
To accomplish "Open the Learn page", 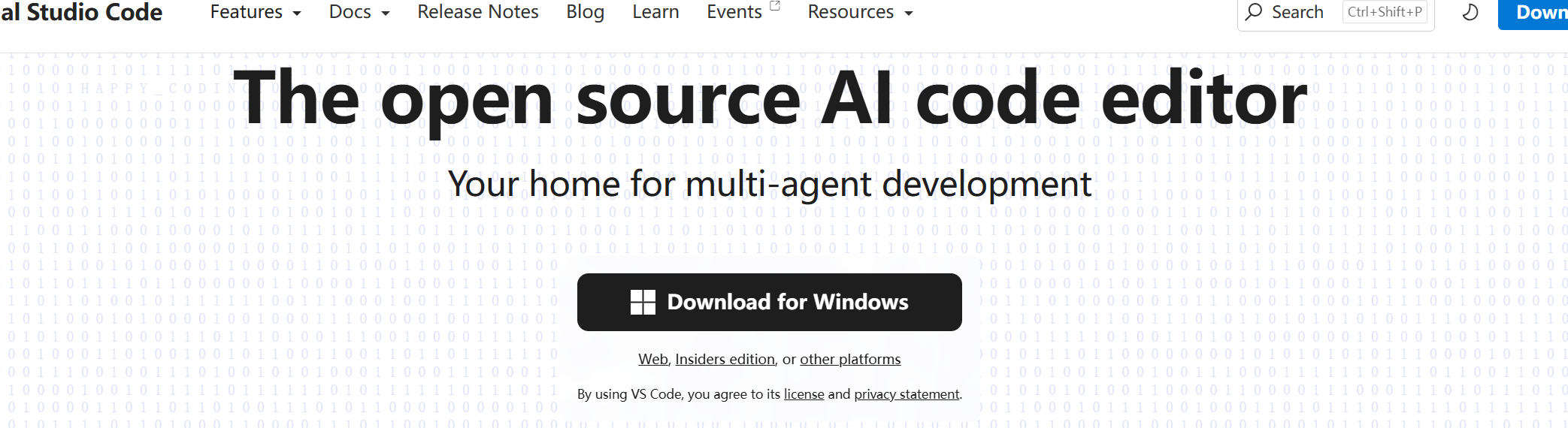I will 655,12.
